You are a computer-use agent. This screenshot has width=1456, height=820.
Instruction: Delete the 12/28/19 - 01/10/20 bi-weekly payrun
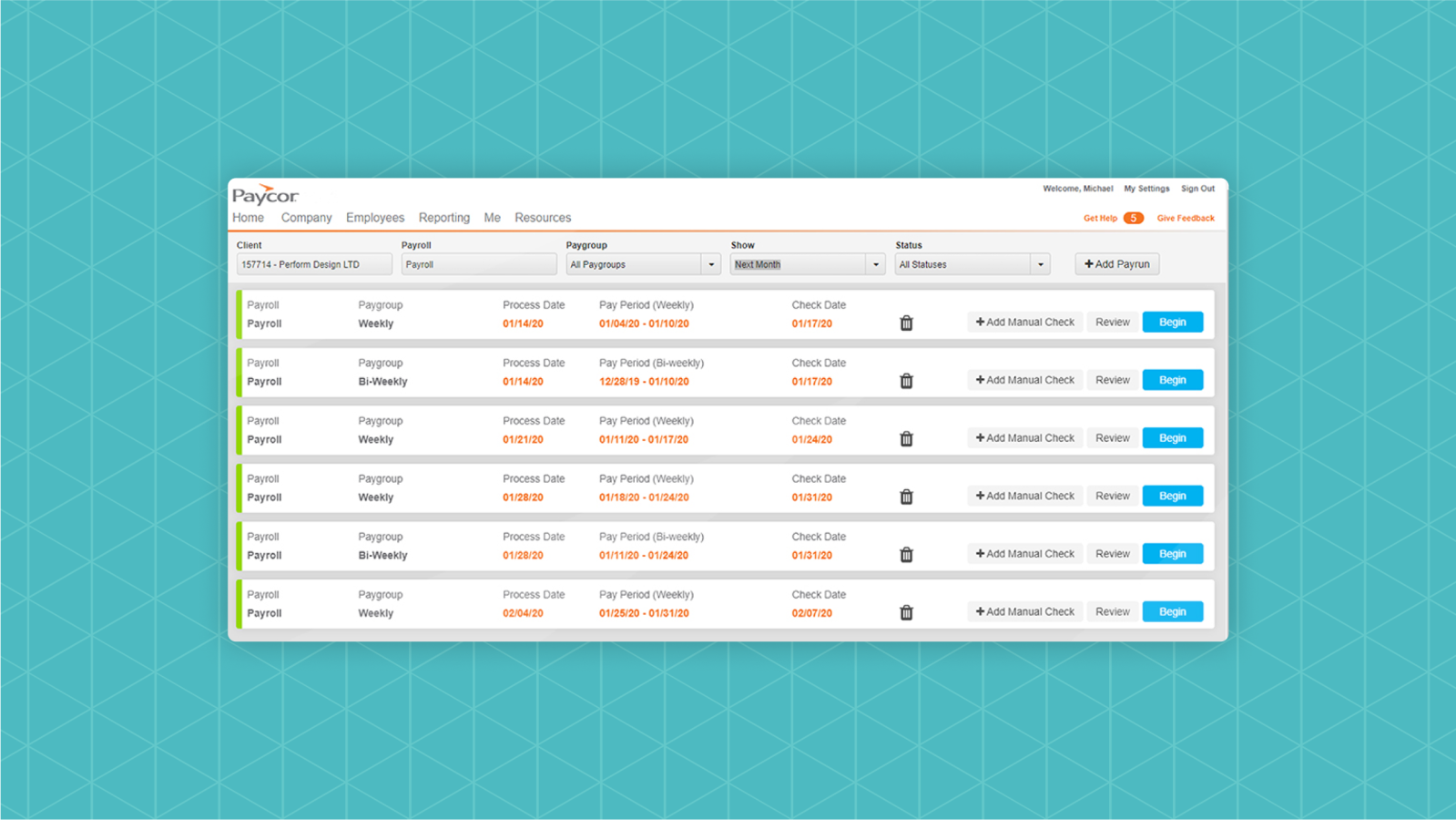pyautogui.click(x=906, y=381)
